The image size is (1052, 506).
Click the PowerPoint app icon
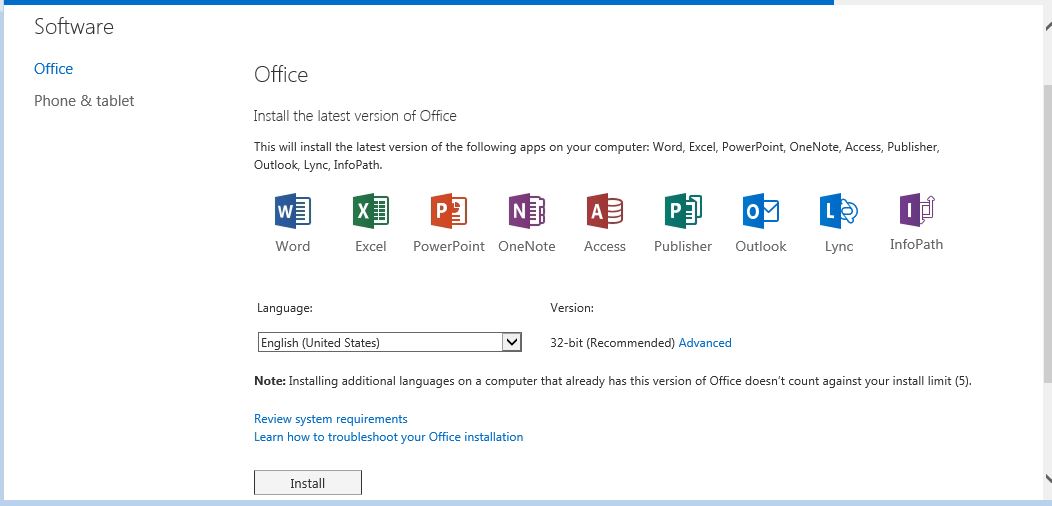pyautogui.click(x=448, y=211)
